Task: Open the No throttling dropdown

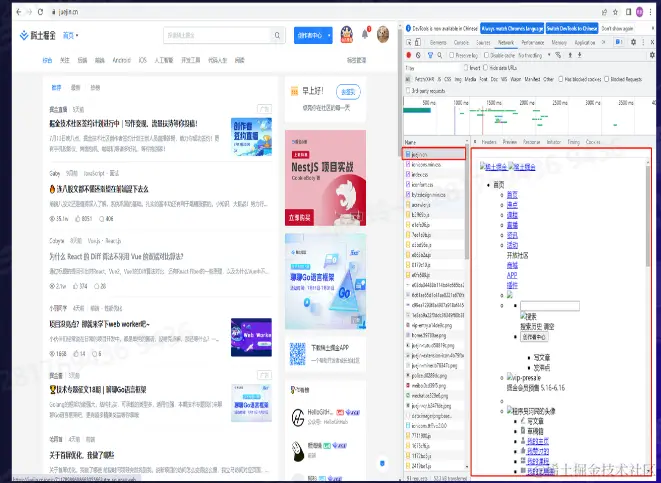Action: pyautogui.click(x=535, y=55)
